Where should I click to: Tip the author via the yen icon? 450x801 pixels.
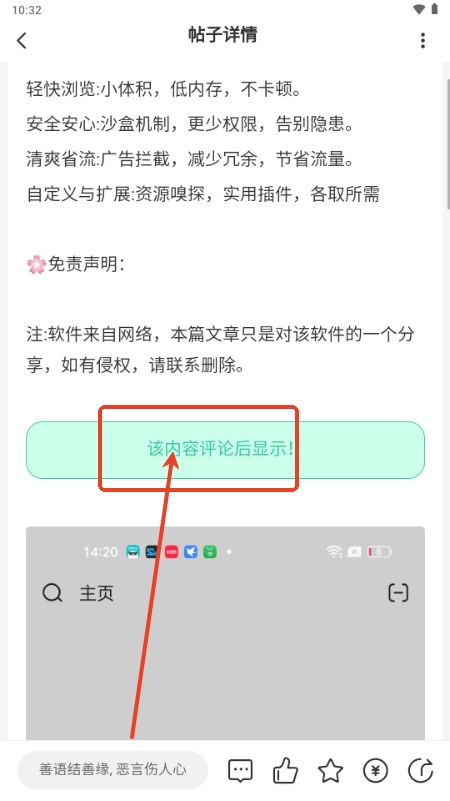point(375,770)
